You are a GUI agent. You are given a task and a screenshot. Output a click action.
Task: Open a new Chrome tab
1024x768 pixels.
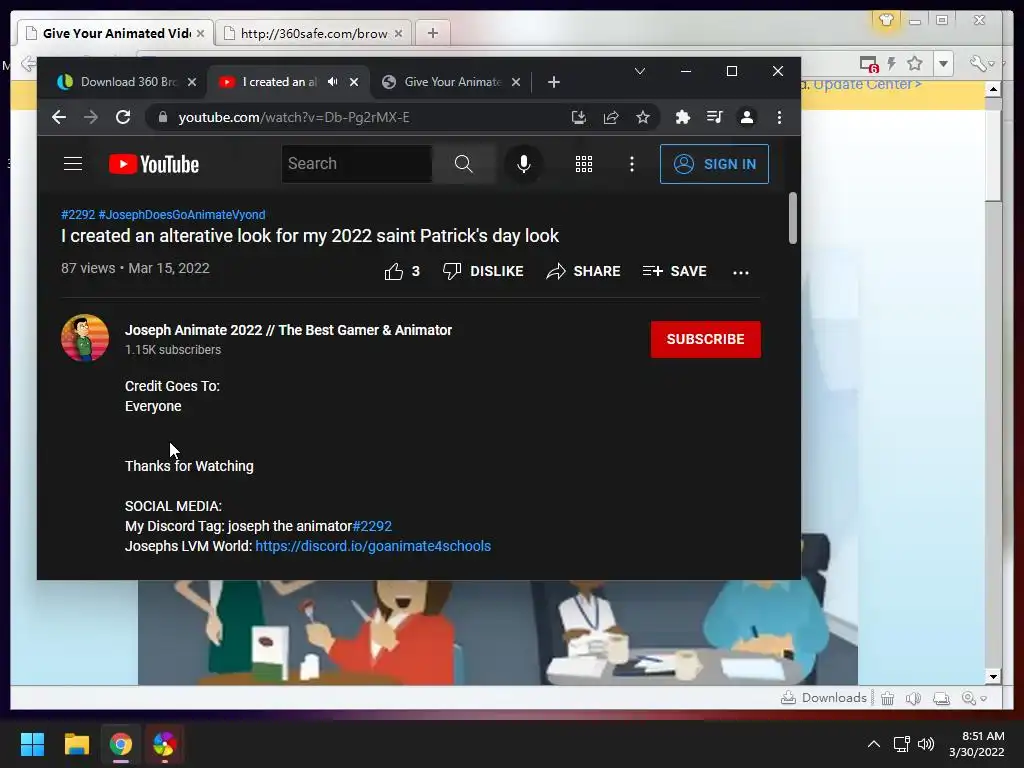pos(554,82)
